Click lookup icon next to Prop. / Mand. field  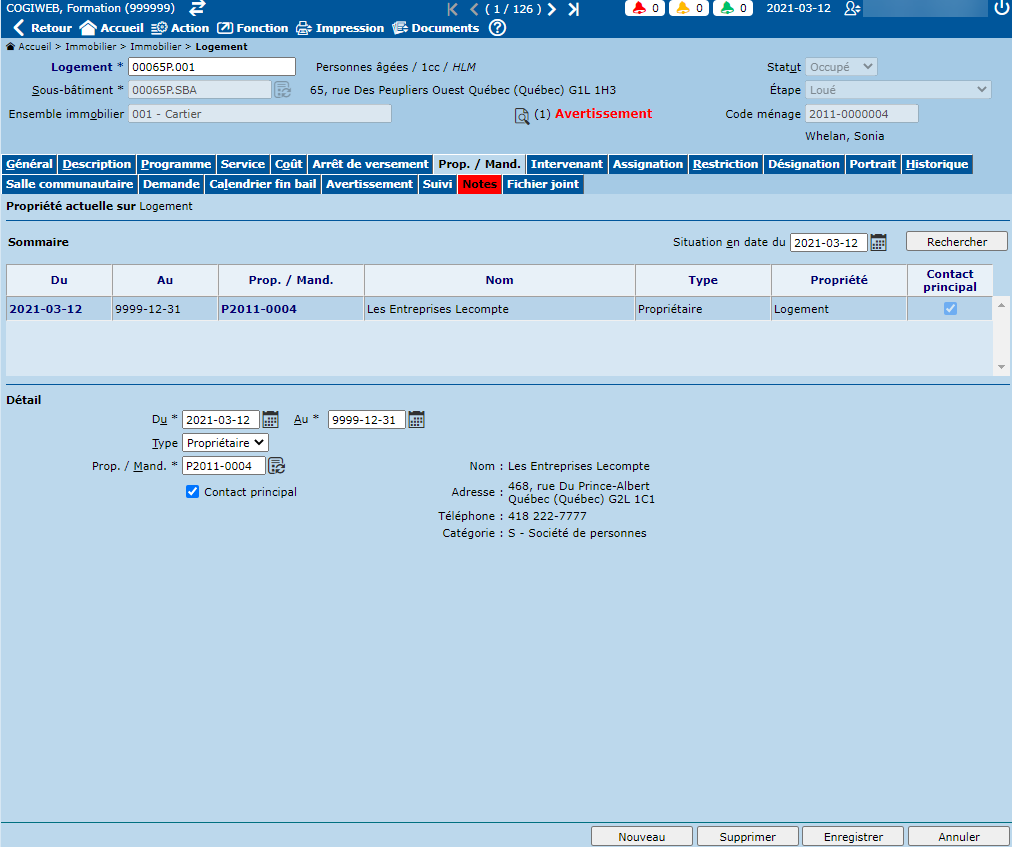[277, 465]
